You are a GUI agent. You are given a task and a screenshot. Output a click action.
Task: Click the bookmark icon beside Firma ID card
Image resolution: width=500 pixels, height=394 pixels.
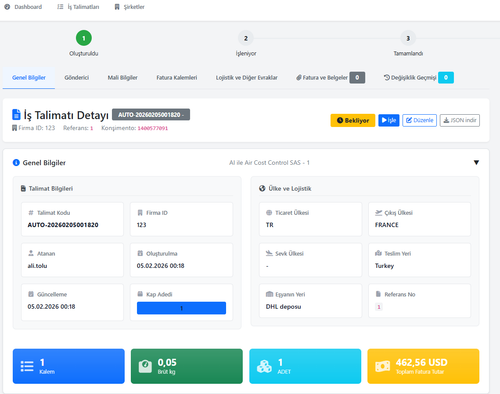tap(140, 213)
